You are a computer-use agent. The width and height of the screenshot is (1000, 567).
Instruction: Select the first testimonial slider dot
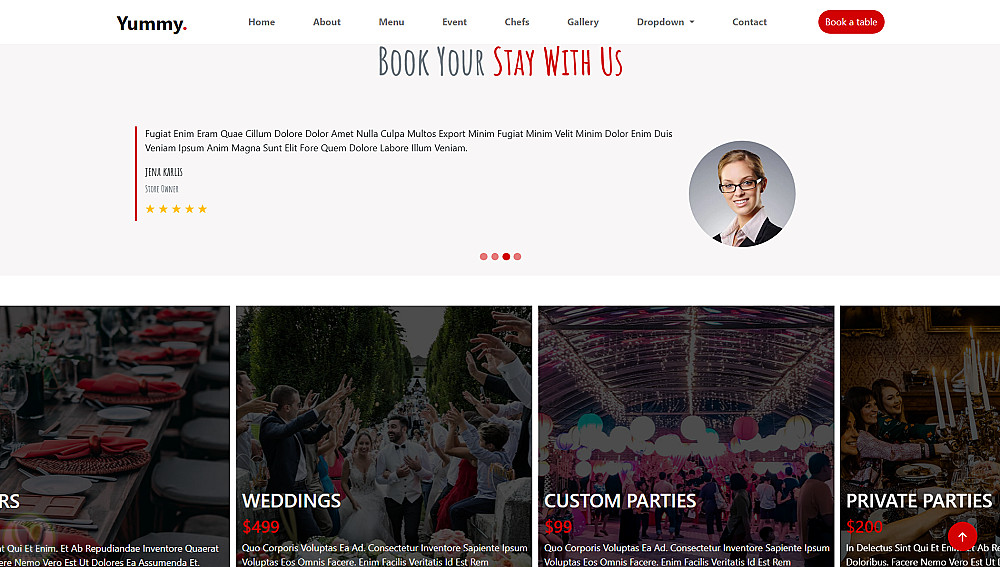pos(483,256)
